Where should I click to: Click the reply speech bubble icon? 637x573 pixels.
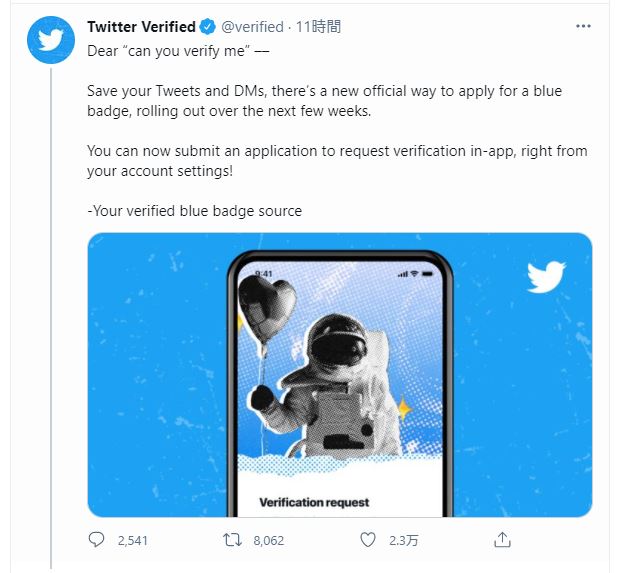(x=97, y=540)
